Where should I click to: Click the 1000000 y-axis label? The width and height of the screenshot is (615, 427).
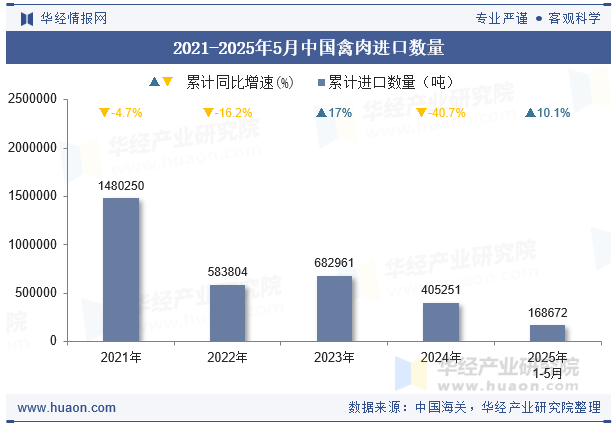pyautogui.click(x=32, y=244)
